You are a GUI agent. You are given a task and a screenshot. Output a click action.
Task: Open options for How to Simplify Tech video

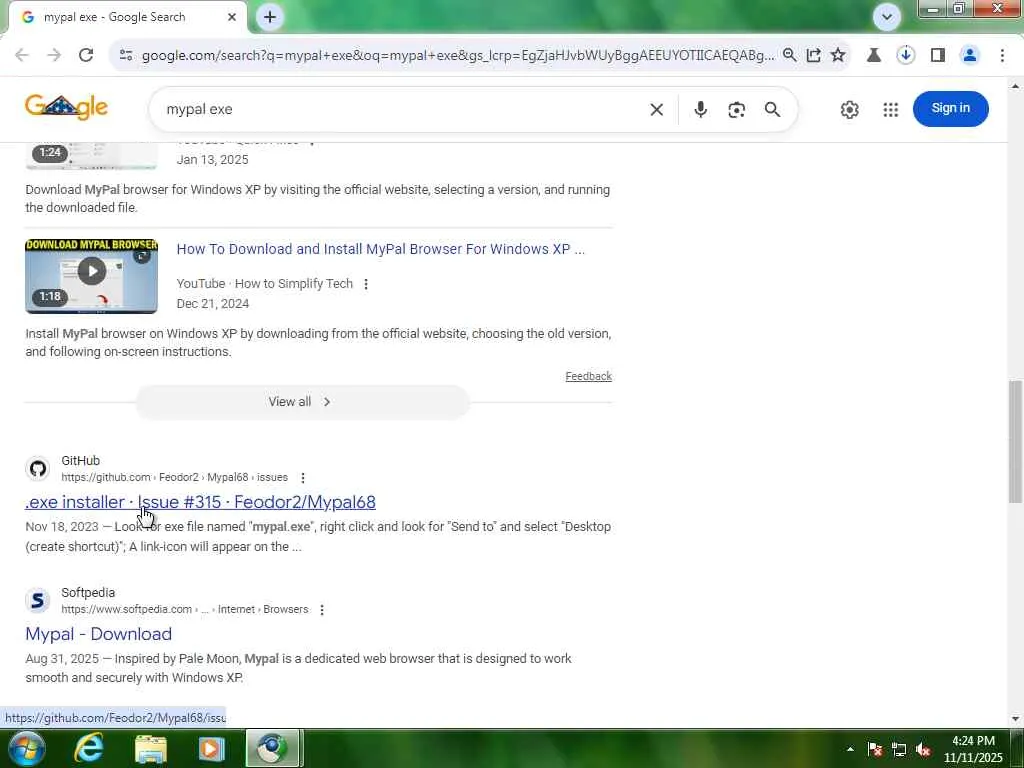point(366,284)
